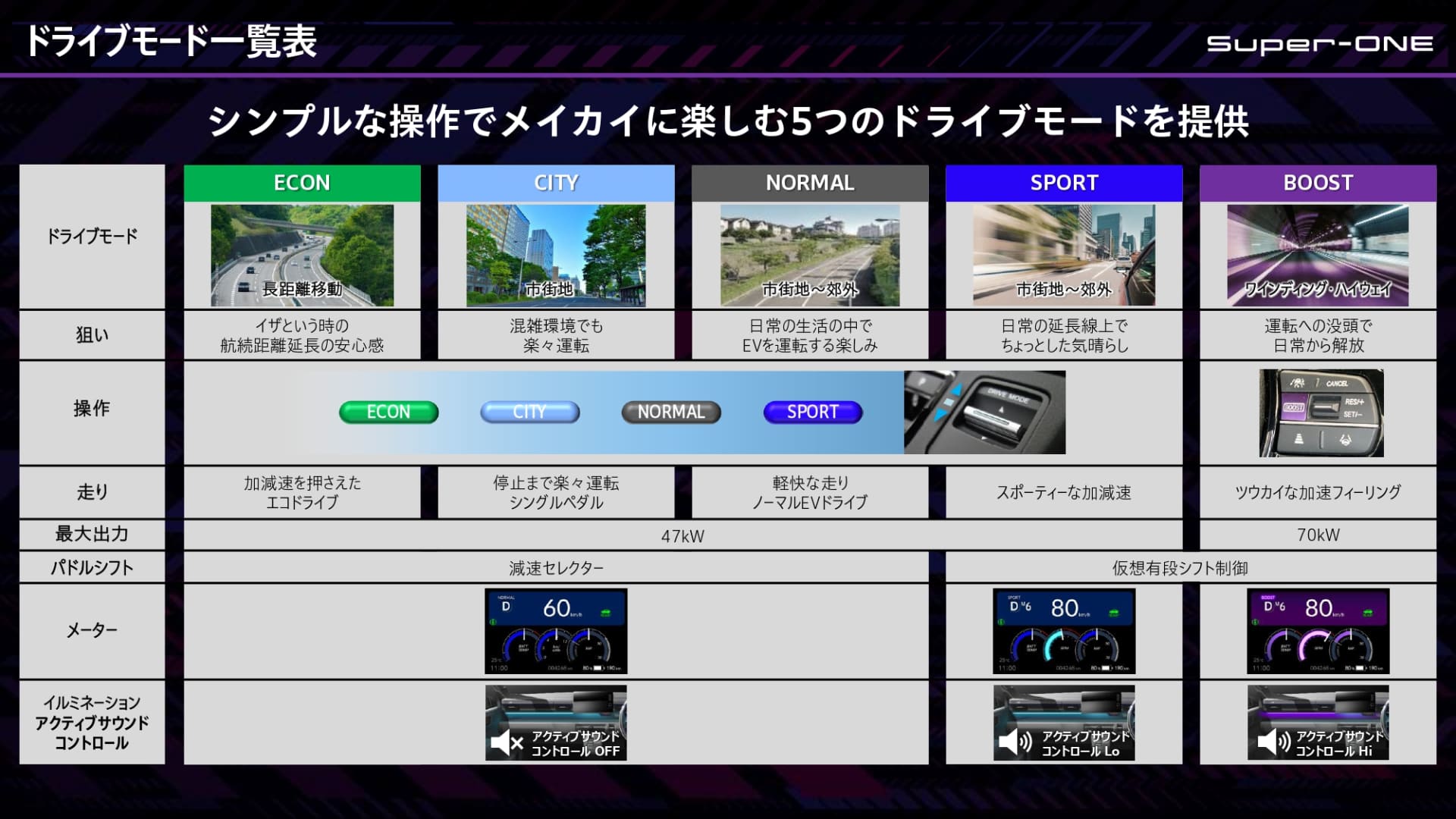Click the NORMAL pill in the operation row
The image size is (1456, 819).
[670, 412]
